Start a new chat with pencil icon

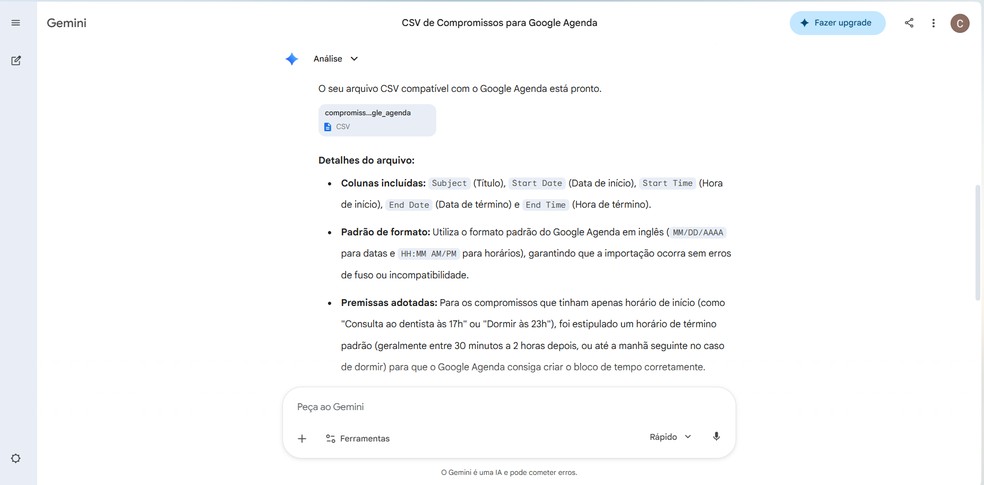point(16,61)
